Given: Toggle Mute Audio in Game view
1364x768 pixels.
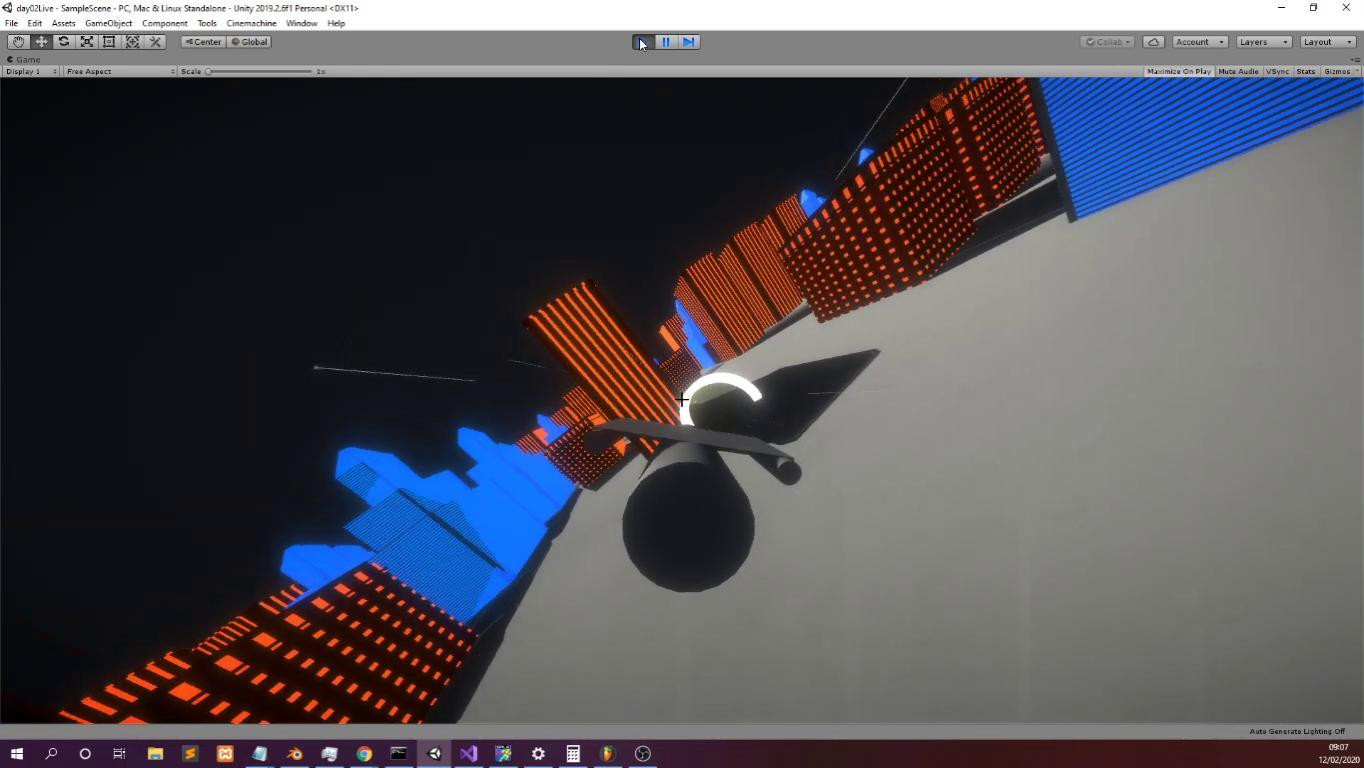Looking at the screenshot, I should point(1238,71).
